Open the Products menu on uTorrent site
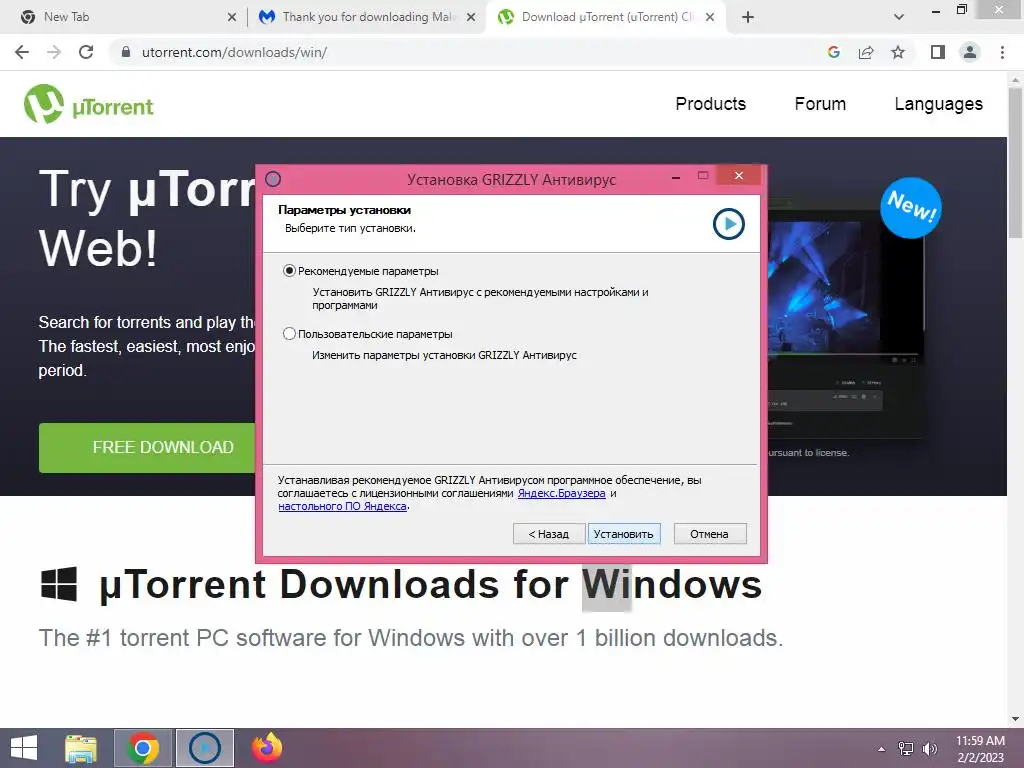 pos(711,104)
